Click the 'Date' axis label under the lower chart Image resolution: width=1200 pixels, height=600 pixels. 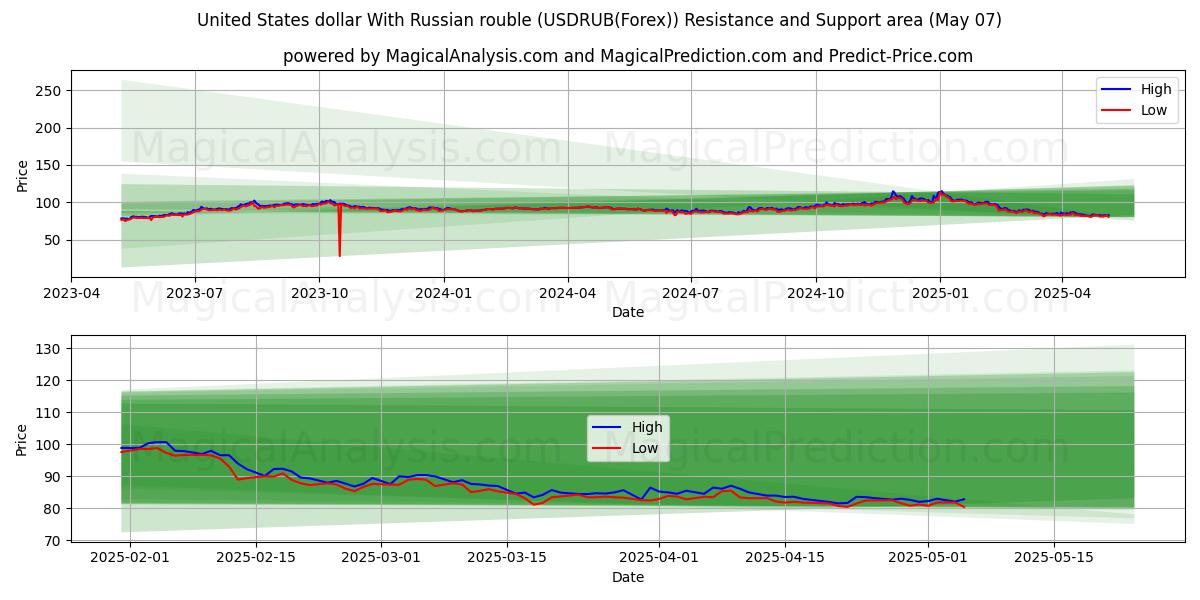pos(628,577)
